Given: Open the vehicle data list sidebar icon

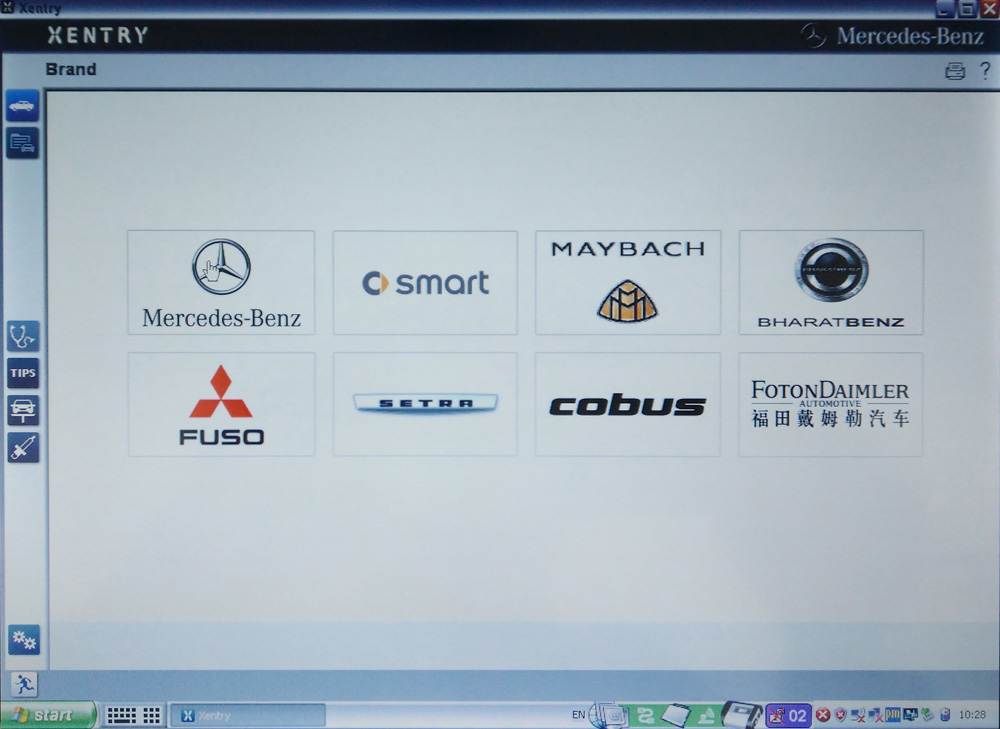Looking at the screenshot, I should 22,143.
